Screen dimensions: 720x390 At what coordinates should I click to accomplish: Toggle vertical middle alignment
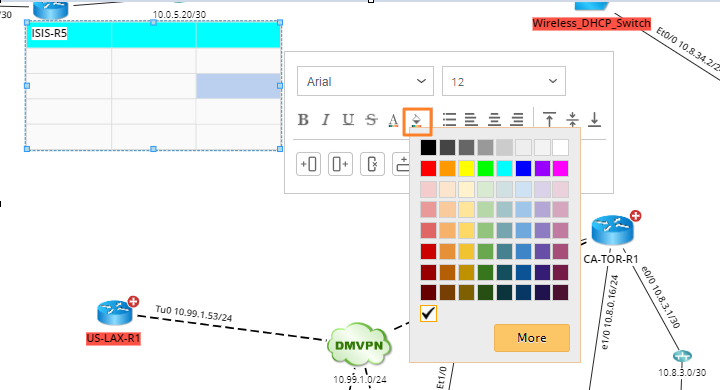click(x=573, y=119)
